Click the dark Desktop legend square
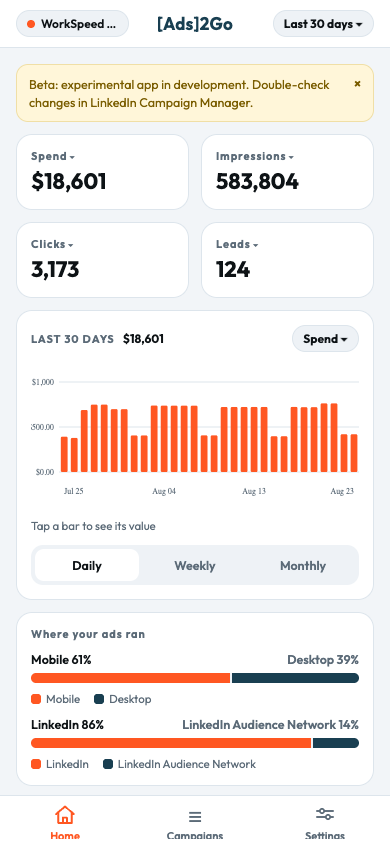 click(99, 699)
